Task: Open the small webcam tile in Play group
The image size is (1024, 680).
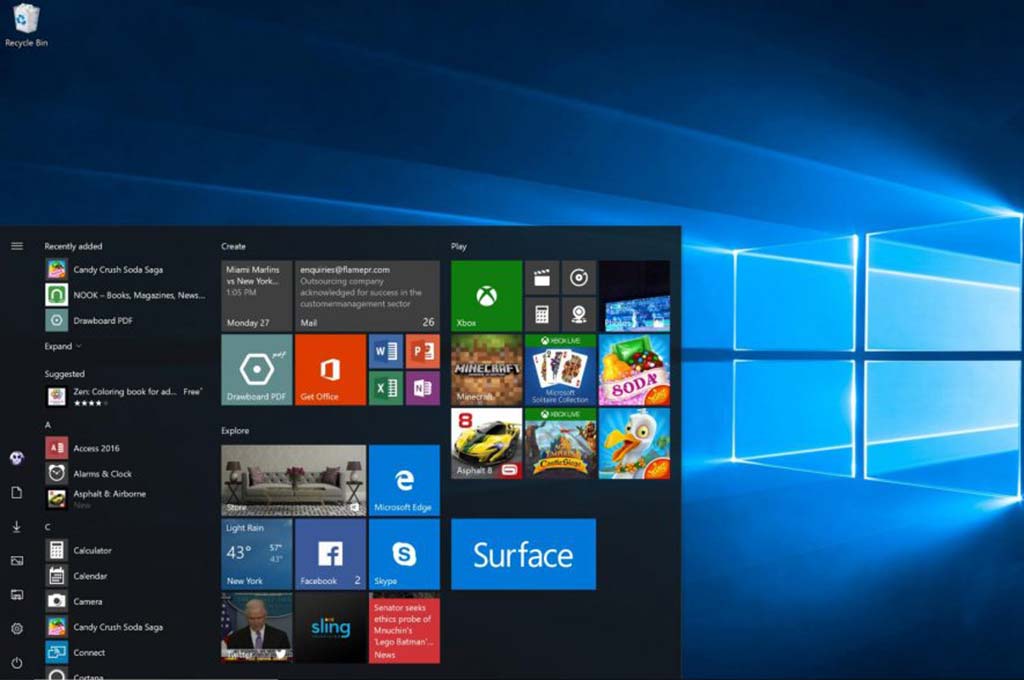Action: 579,315
